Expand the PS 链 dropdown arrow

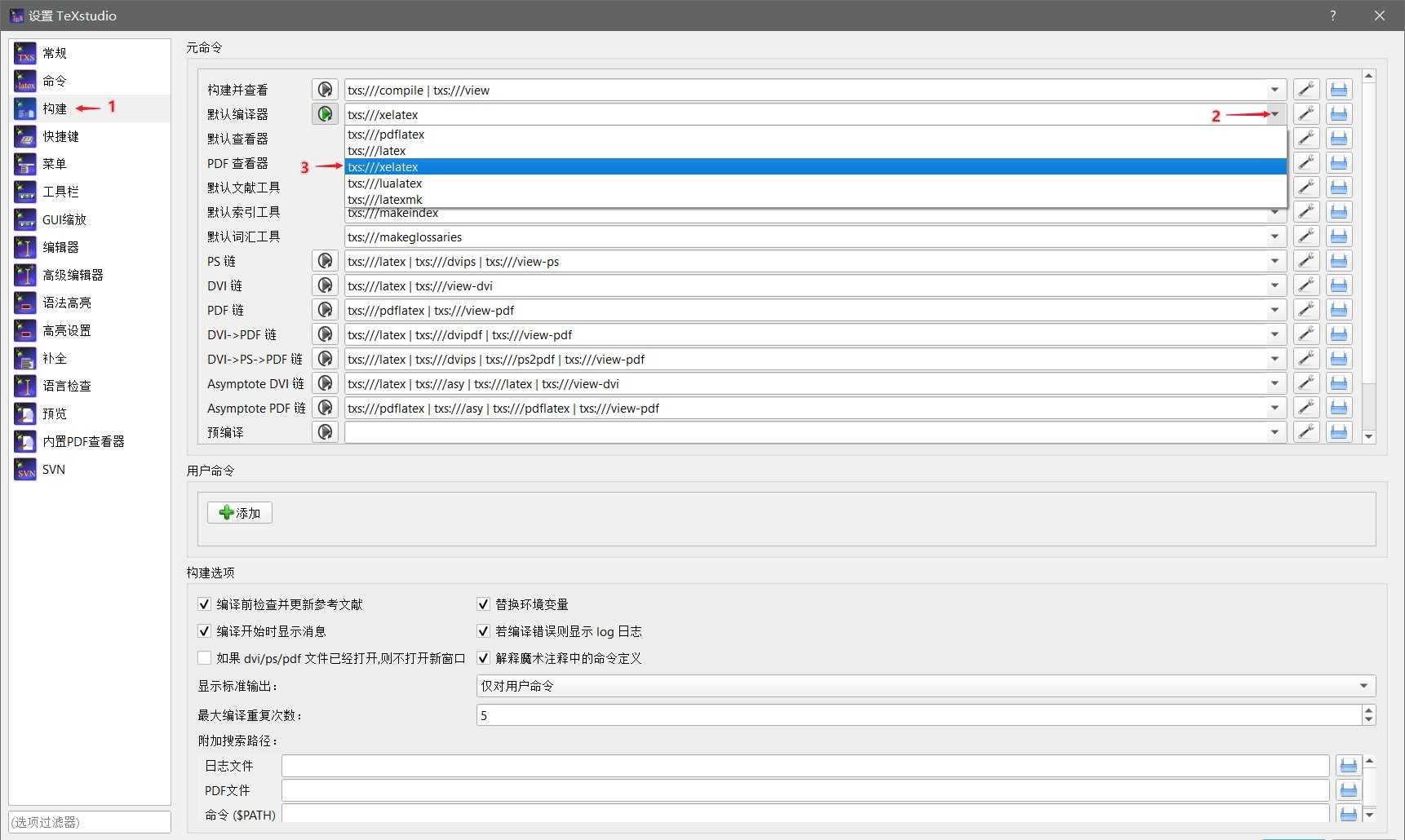click(1274, 261)
